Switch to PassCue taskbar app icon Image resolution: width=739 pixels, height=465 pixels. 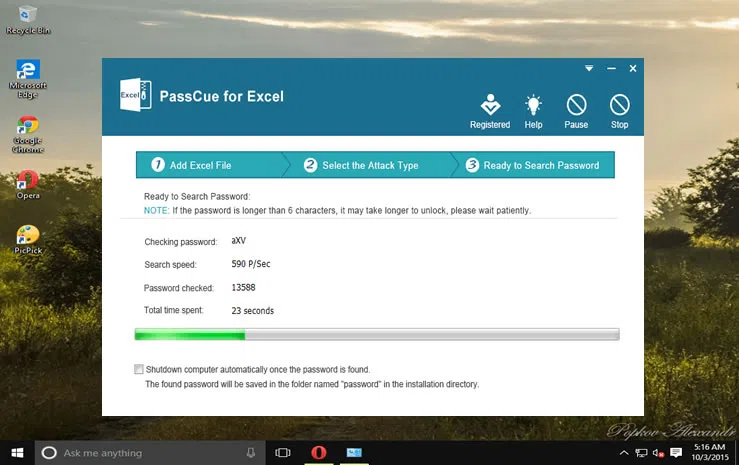[x=354, y=453]
